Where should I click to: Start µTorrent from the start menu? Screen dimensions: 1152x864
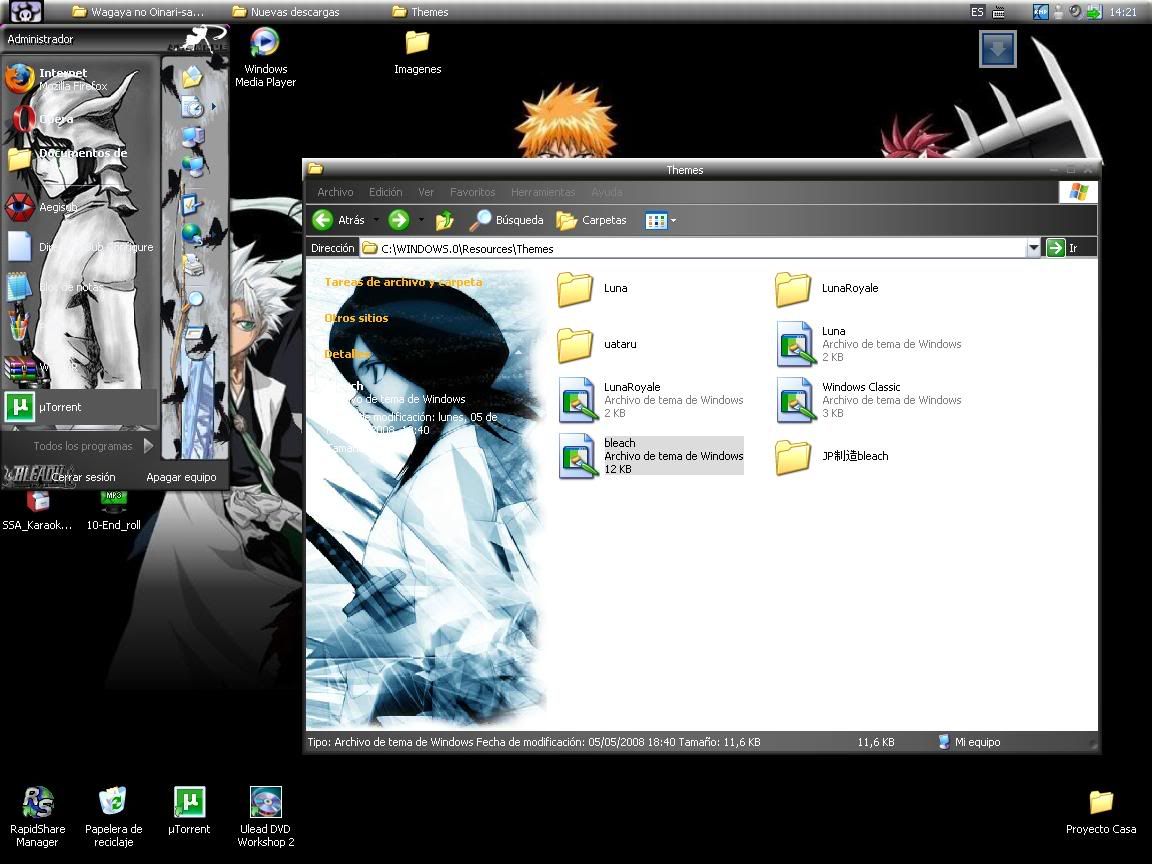coord(79,406)
